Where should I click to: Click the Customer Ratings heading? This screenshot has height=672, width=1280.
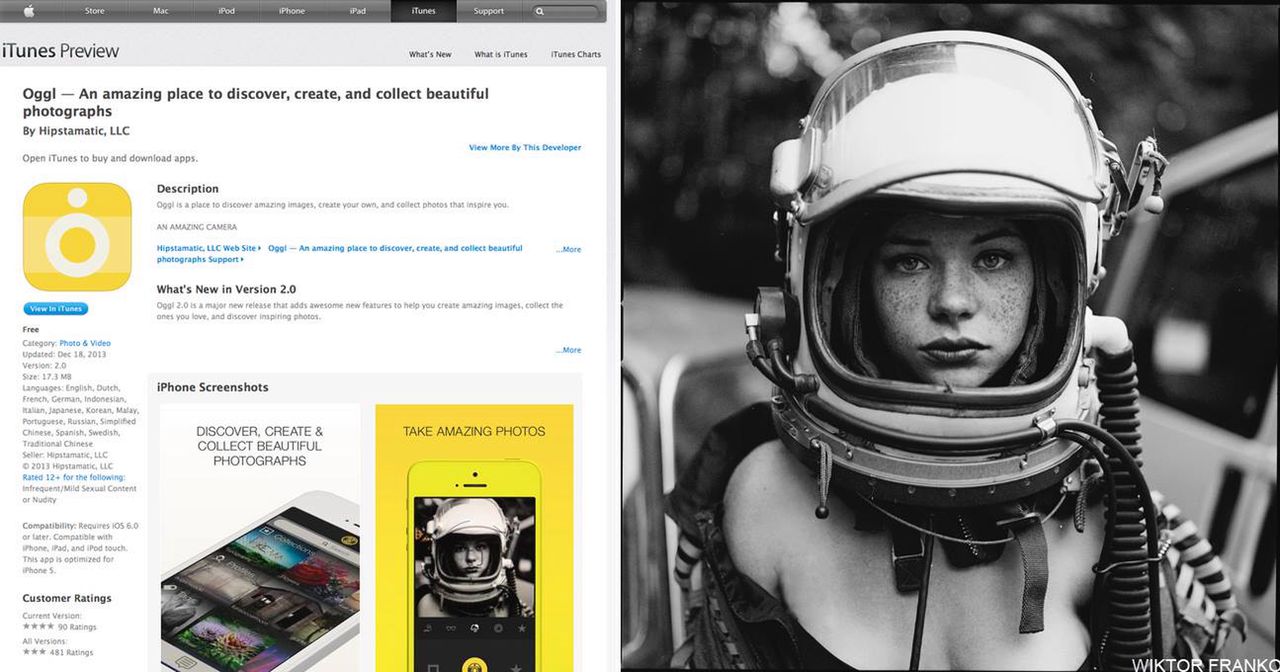[x=67, y=598]
